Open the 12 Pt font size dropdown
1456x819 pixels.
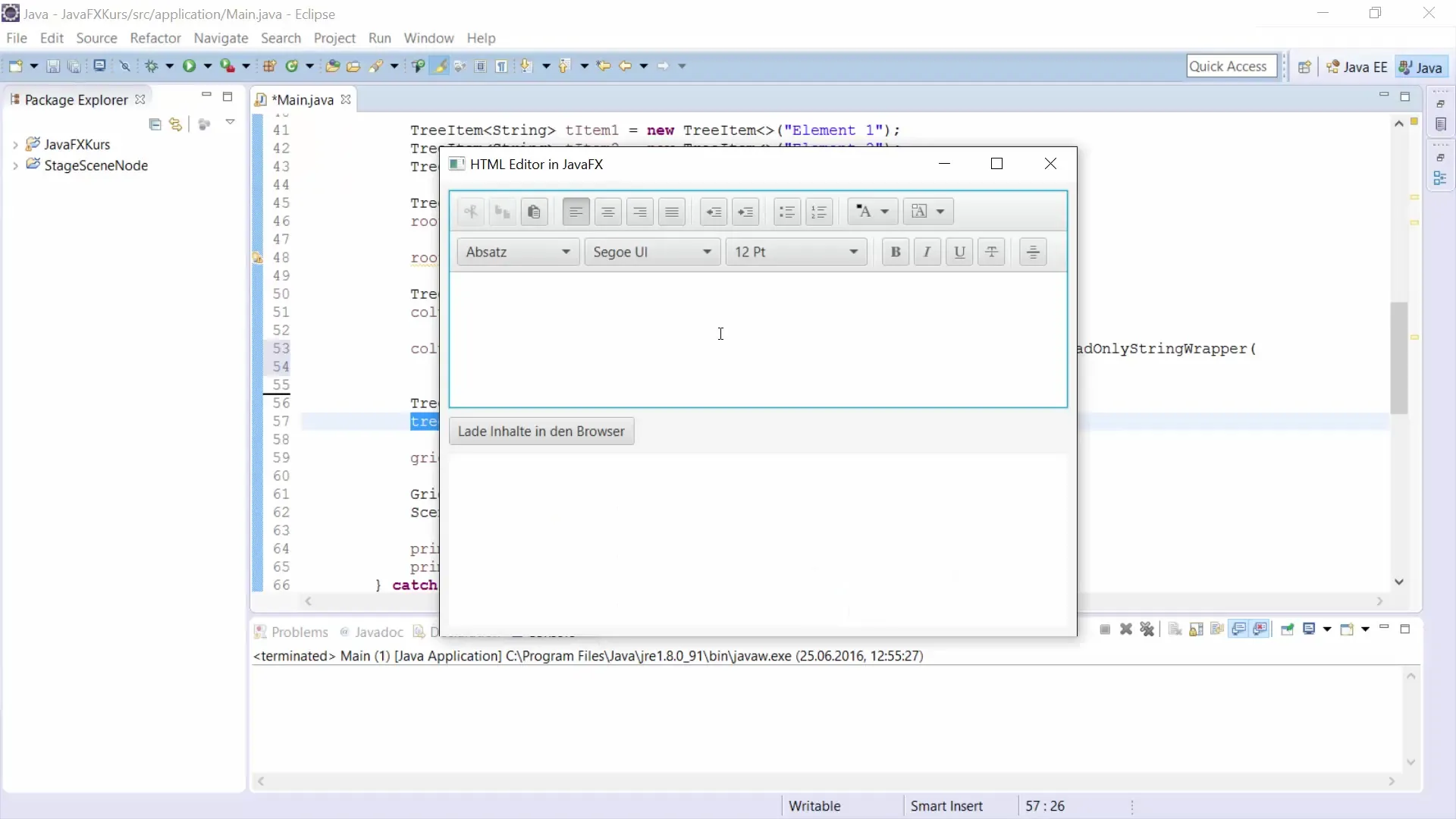[x=796, y=252]
